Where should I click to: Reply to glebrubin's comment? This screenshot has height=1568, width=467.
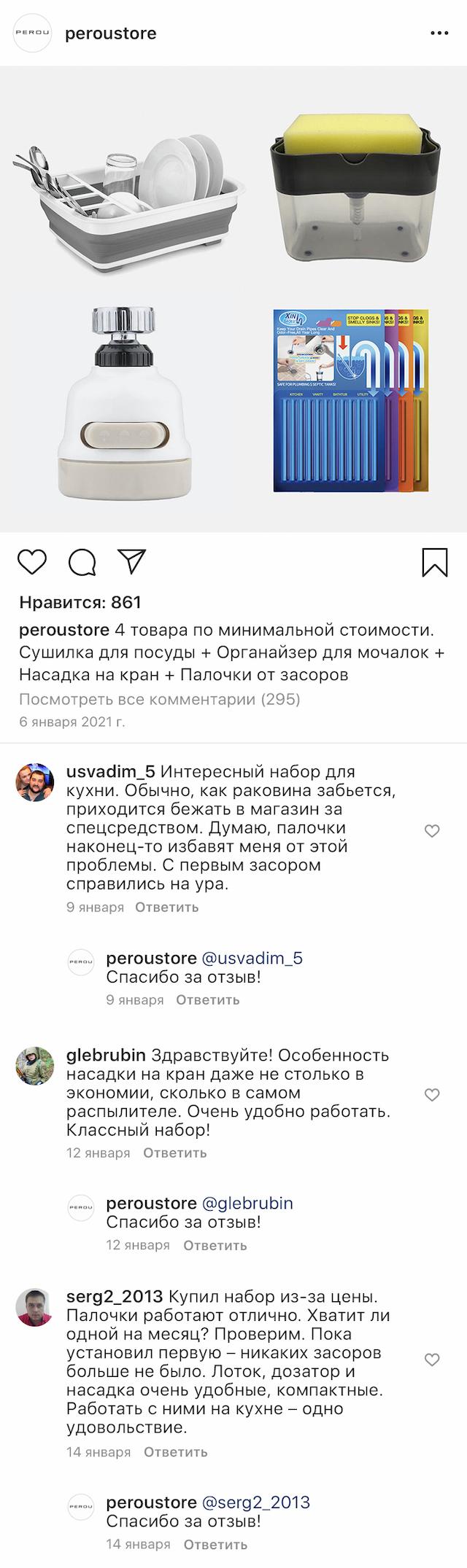coord(175,1153)
